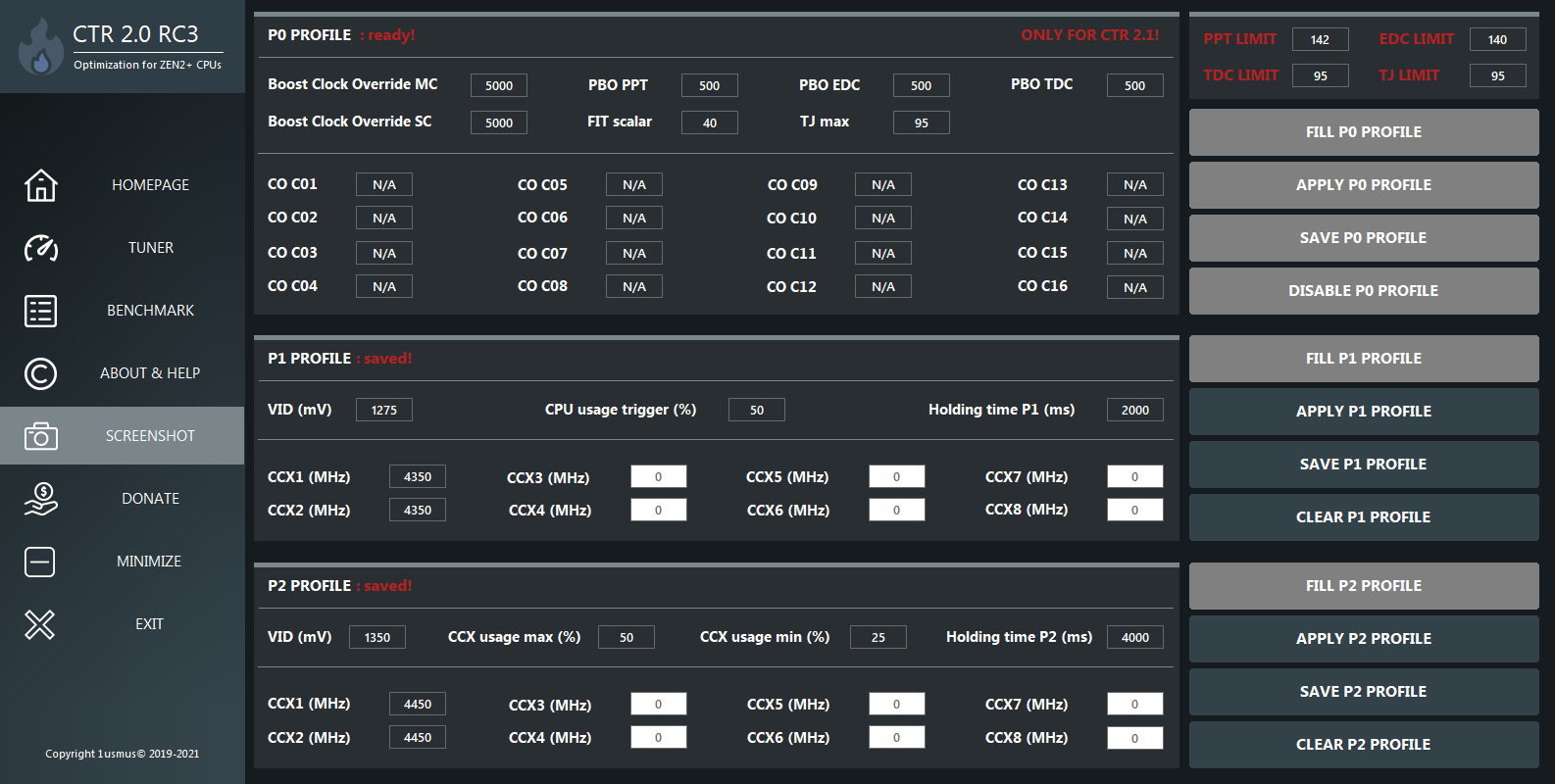1555x784 pixels.
Task: Select the PPT LIMIT field showing 142
Action: (x=1321, y=39)
